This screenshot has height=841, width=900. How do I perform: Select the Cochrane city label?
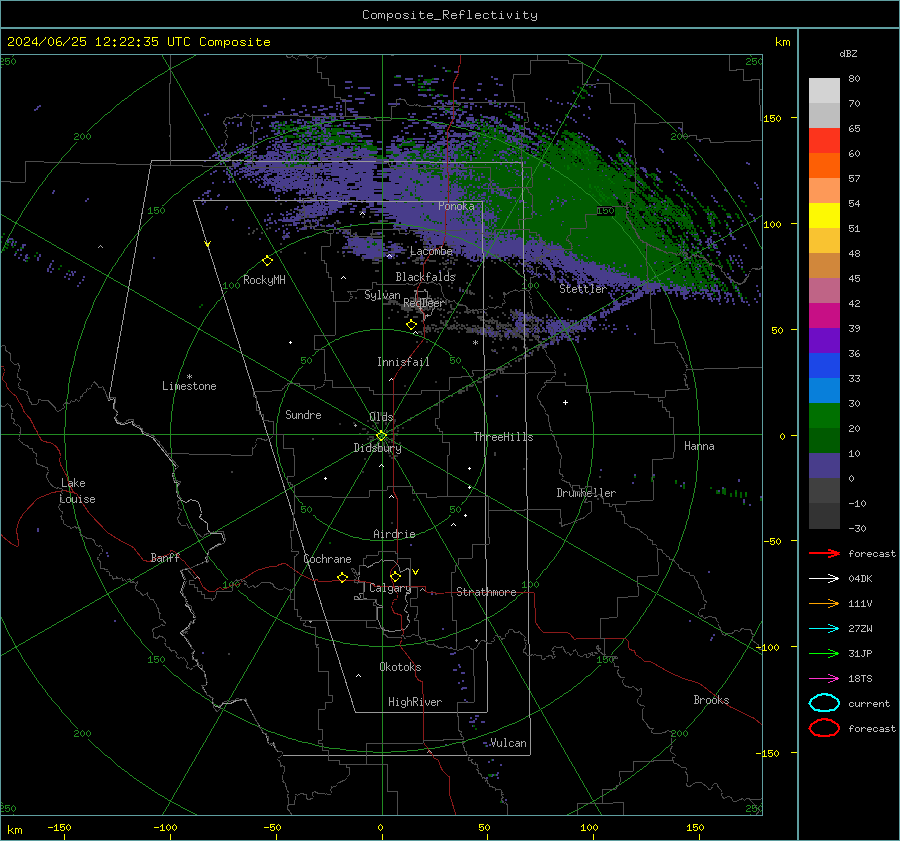[327, 559]
